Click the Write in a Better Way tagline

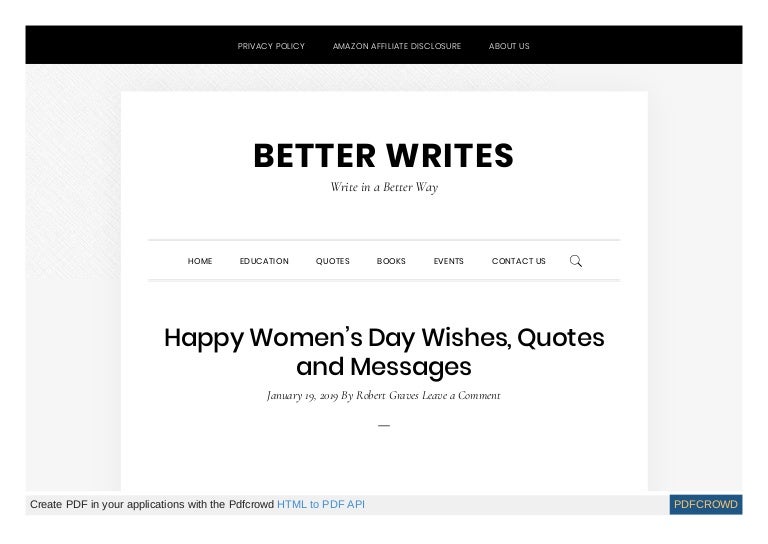point(384,187)
